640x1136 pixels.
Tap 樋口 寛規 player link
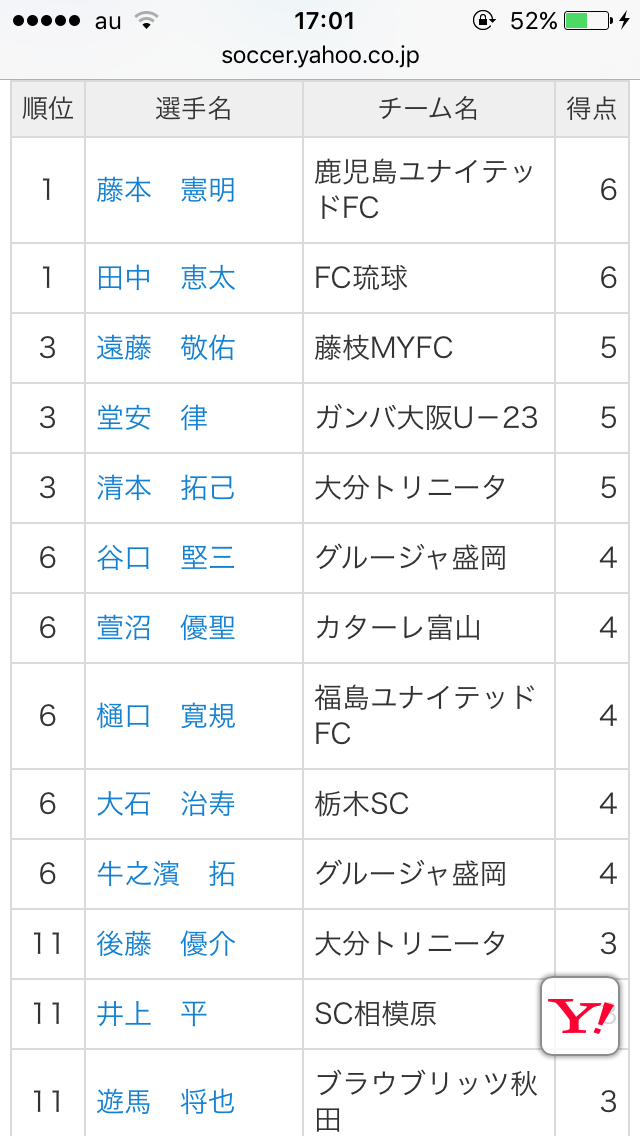tap(166, 716)
